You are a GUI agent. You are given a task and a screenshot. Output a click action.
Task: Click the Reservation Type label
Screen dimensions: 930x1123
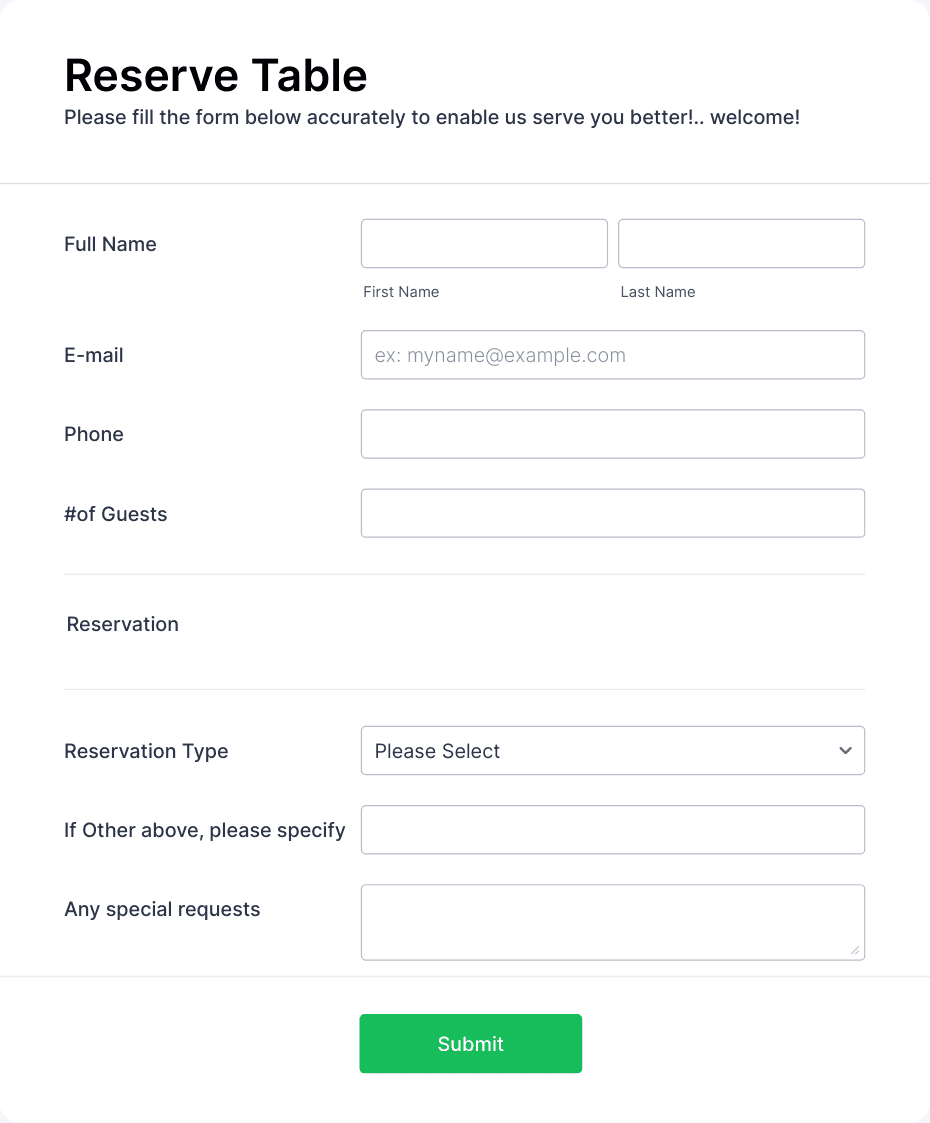146,751
